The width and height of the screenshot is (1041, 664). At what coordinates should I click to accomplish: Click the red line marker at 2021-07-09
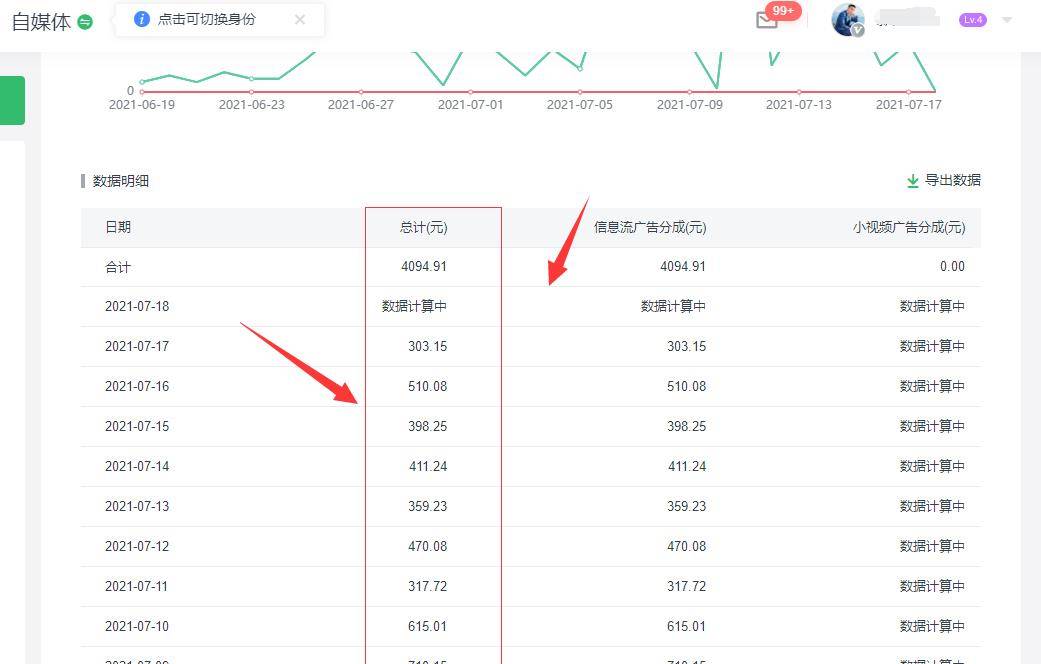click(x=689, y=92)
